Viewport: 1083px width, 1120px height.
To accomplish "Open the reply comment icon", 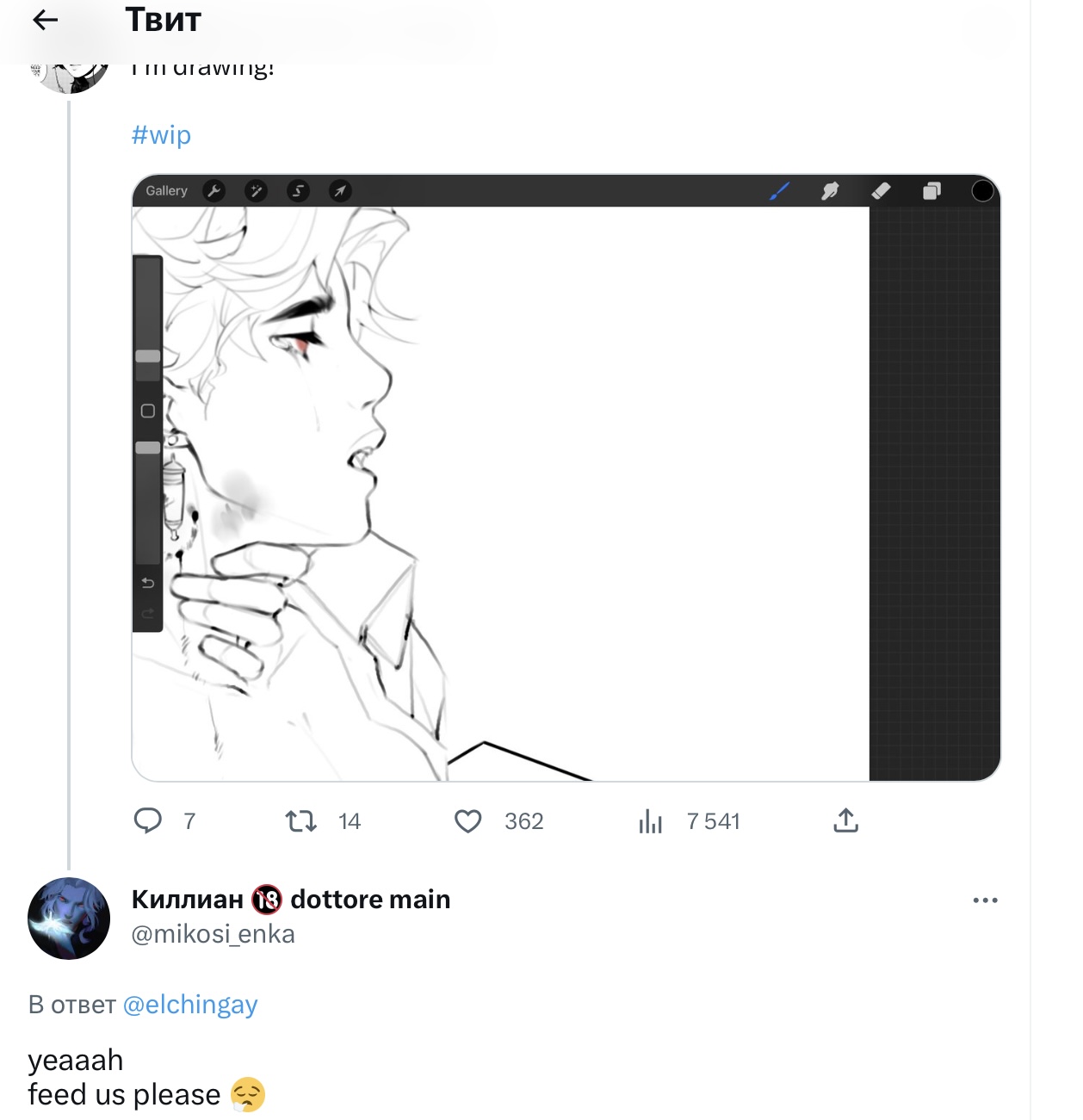I will 148,820.
